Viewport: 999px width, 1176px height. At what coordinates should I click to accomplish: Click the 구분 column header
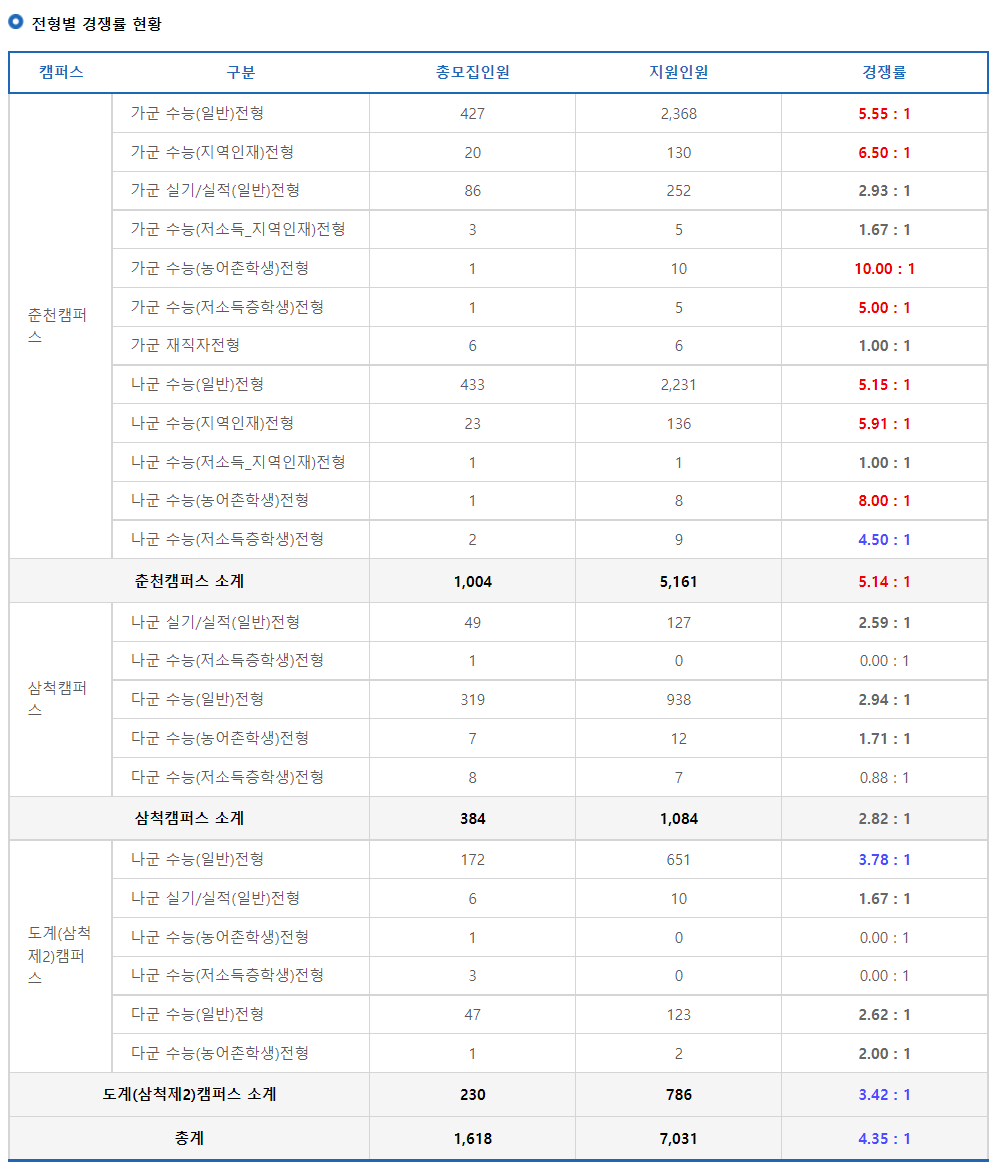tap(239, 72)
